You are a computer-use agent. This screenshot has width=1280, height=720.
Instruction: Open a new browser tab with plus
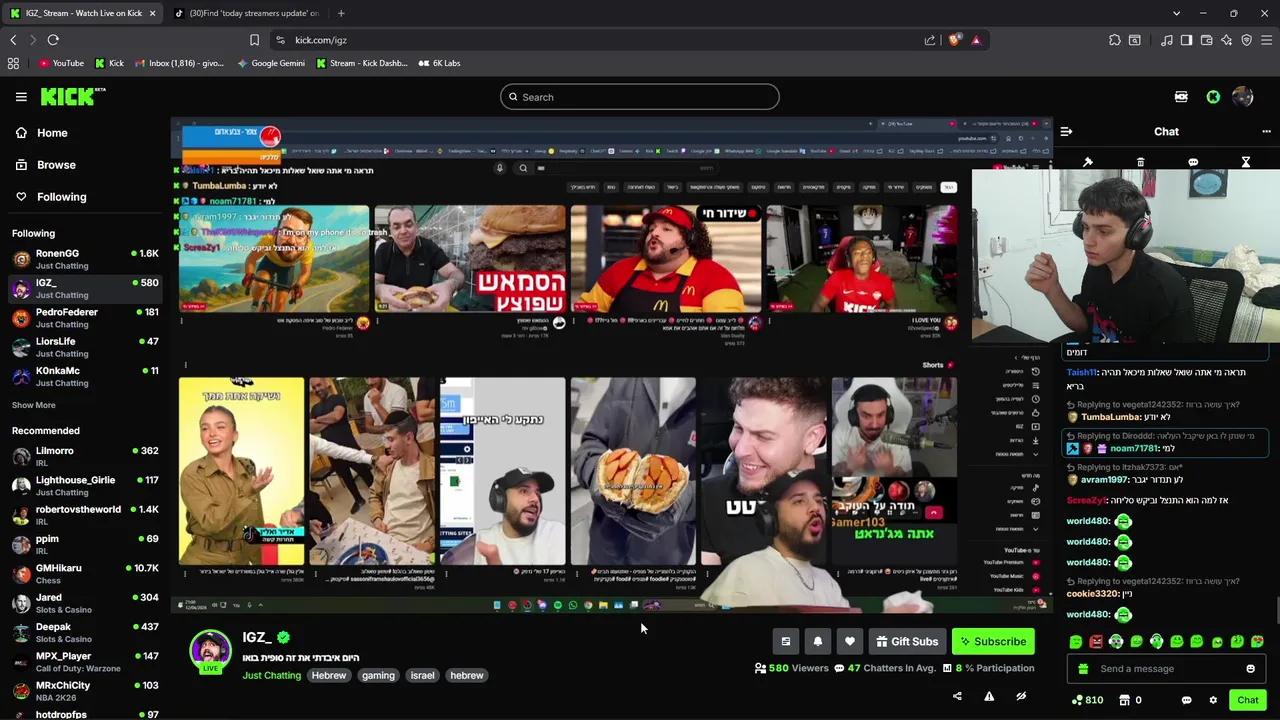[341, 13]
